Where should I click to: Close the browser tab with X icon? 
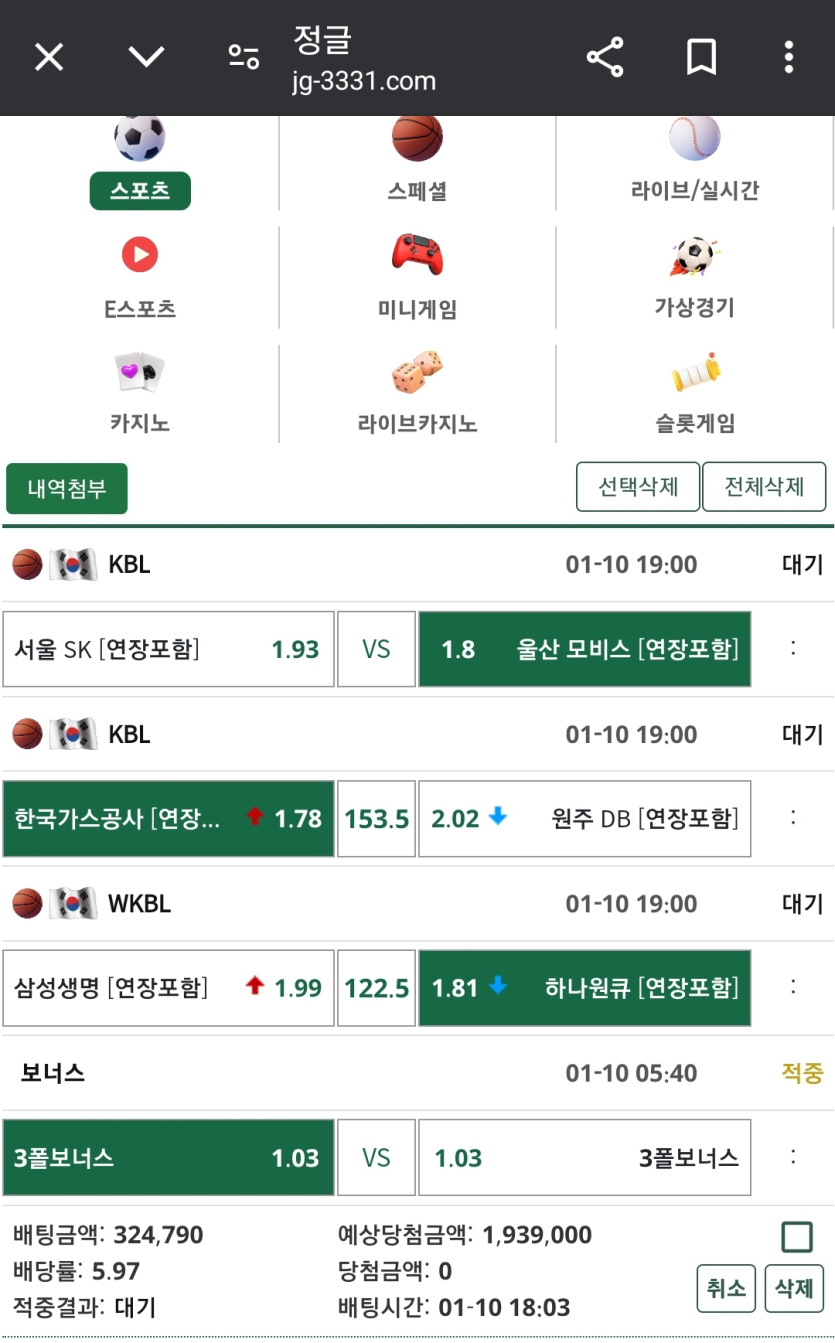click(x=49, y=58)
